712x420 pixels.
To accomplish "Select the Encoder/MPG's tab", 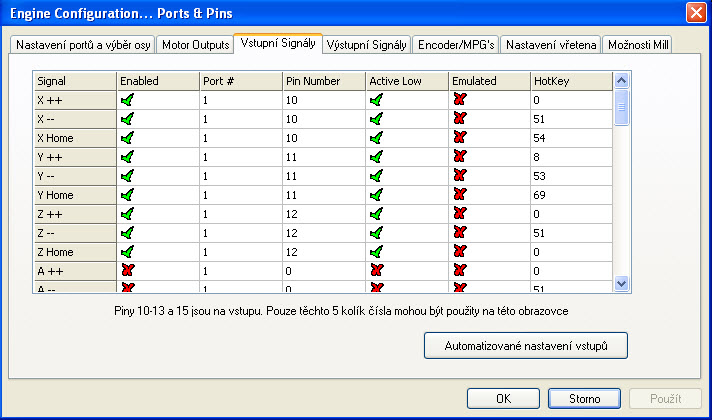I will click(456, 45).
